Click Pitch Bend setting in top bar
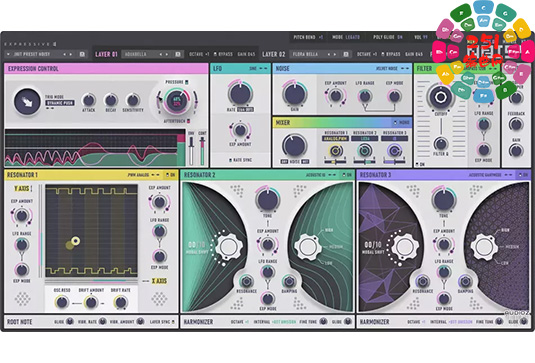The image size is (535, 363). coord(308,37)
